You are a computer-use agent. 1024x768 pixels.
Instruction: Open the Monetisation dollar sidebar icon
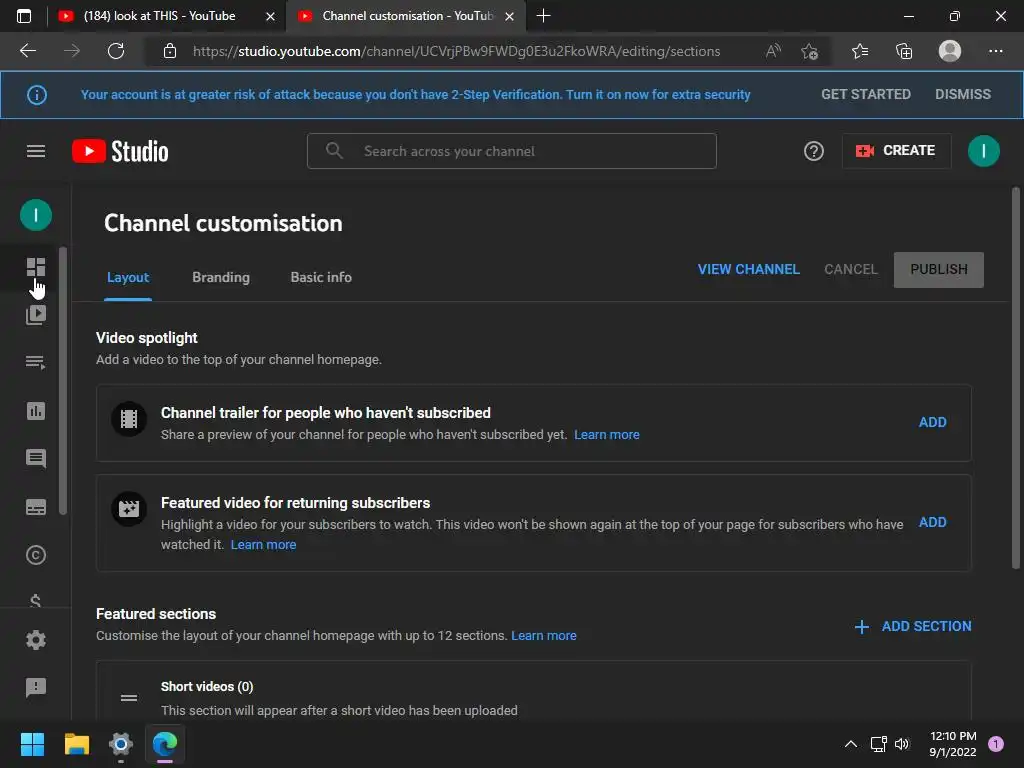click(36, 600)
